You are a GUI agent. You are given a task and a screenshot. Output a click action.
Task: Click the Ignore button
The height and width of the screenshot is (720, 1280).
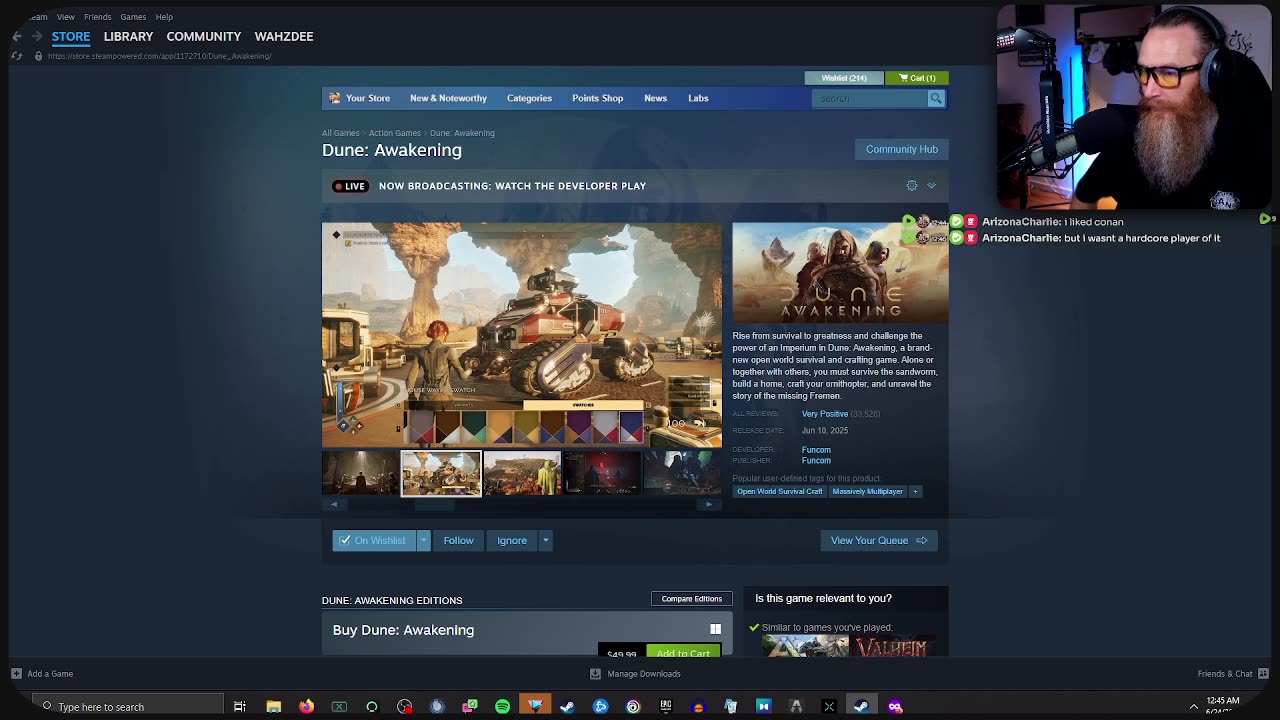[512, 540]
